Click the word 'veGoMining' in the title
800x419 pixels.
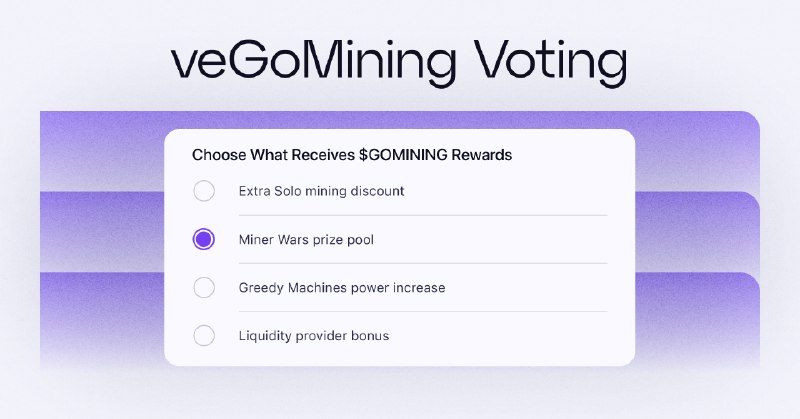[x=313, y=62]
